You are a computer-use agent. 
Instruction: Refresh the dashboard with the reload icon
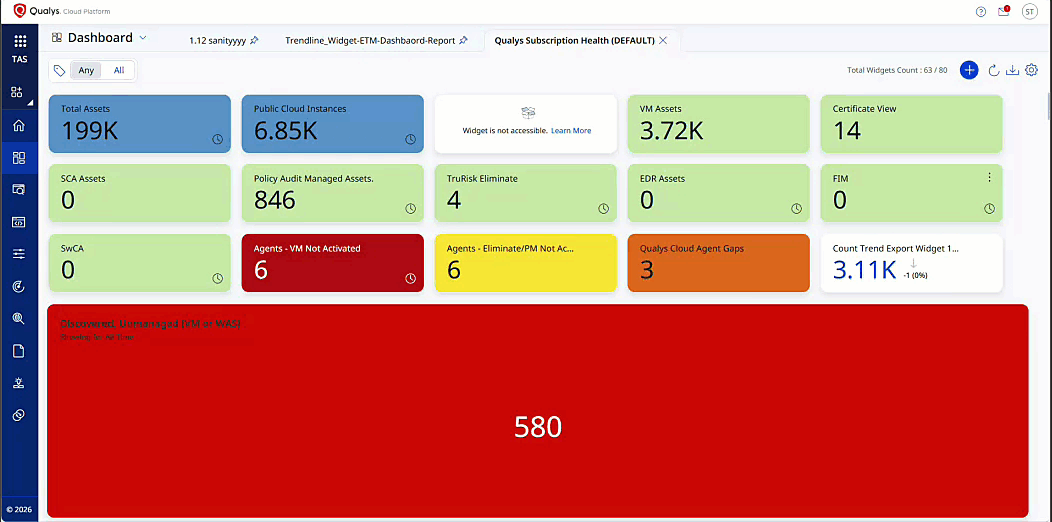994,70
